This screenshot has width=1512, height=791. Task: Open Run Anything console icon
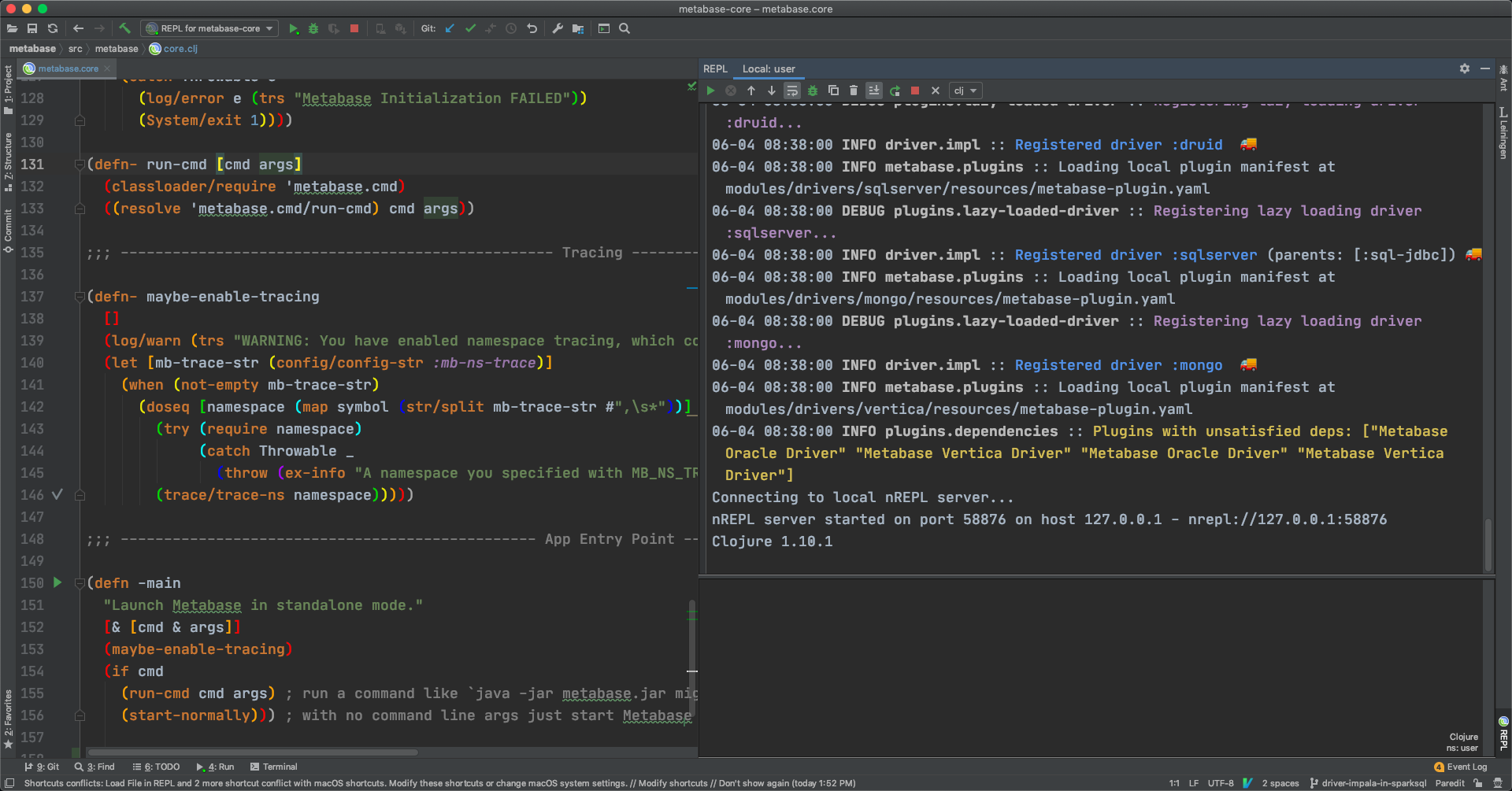pyautogui.click(x=604, y=28)
